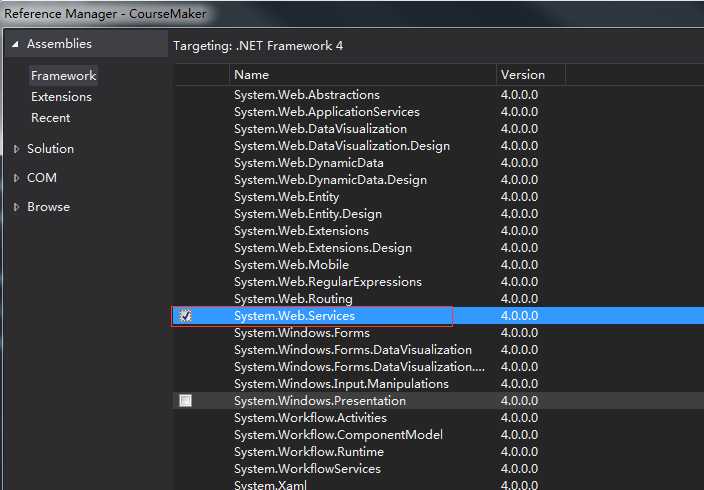704x490 pixels.
Task: Expand the Browse section arrow
Action: point(16,207)
